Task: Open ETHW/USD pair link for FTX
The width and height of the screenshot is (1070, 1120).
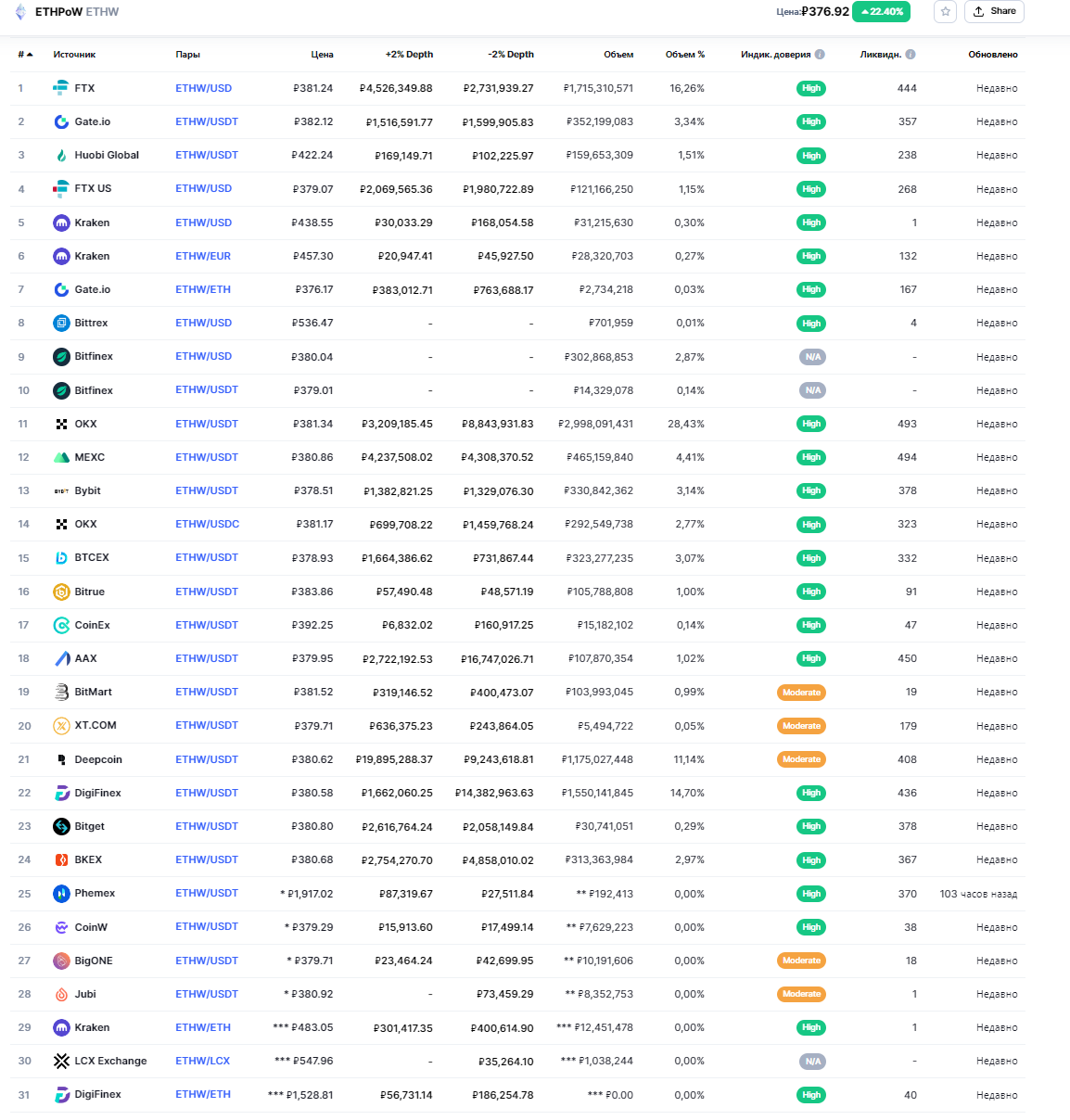Action: [204, 88]
